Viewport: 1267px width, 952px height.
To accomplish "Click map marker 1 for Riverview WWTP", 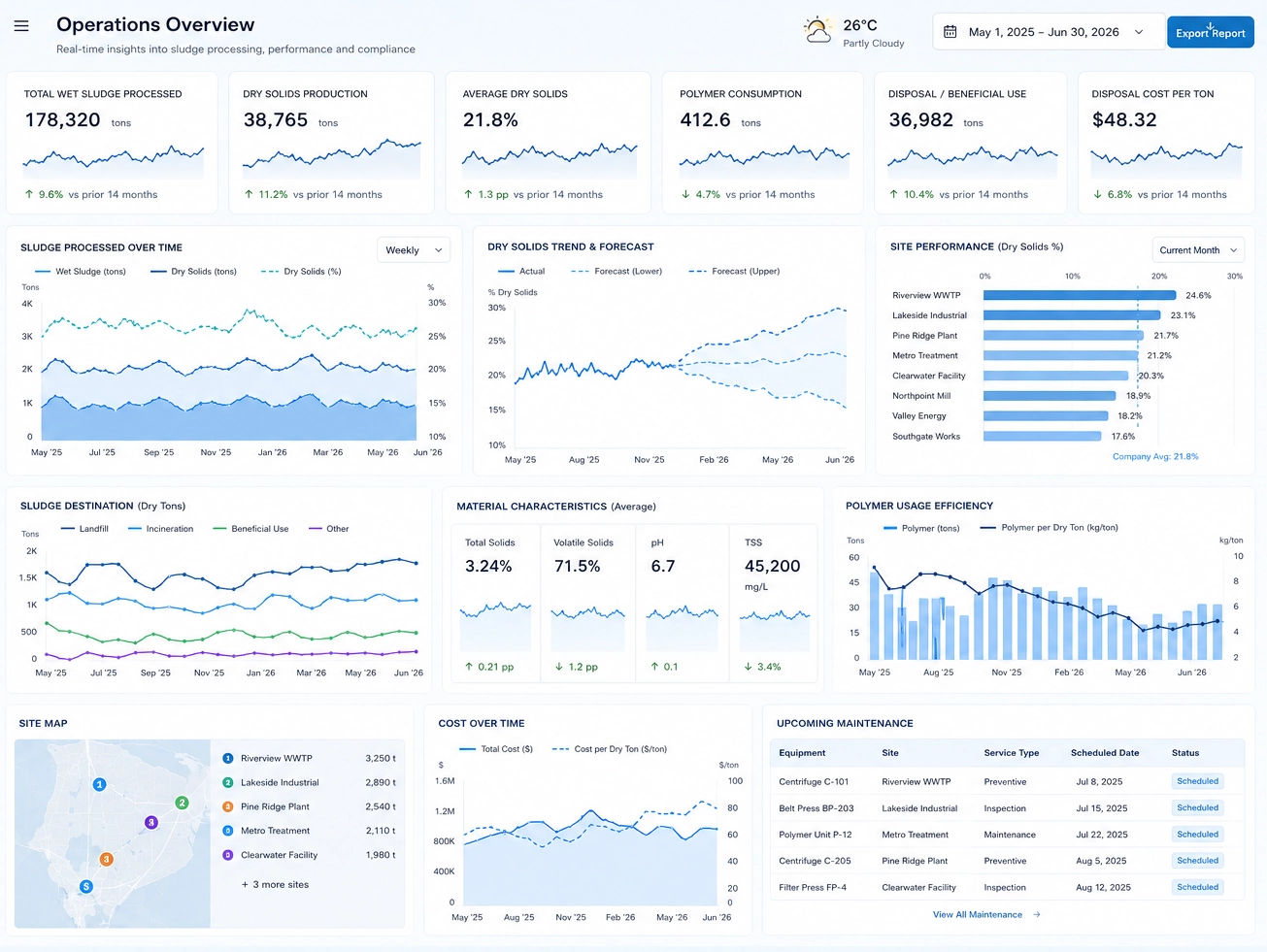I will point(99,784).
